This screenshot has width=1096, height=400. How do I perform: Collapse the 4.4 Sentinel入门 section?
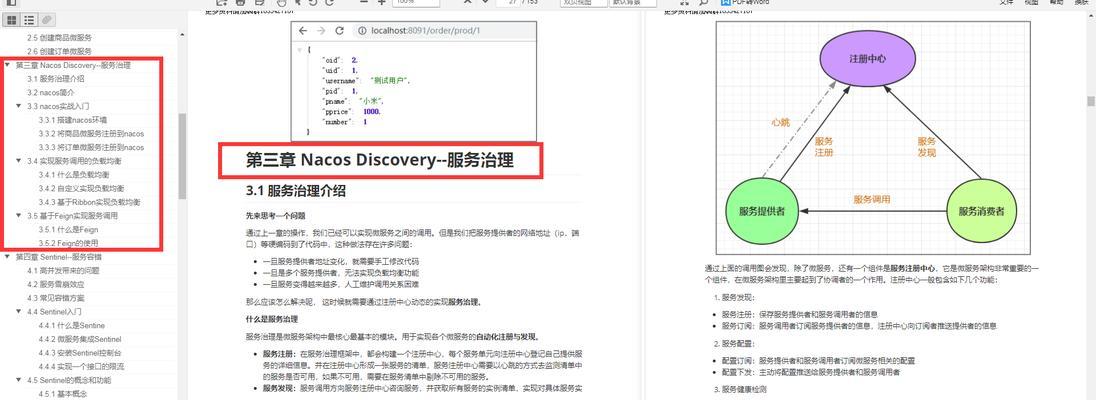(x=19, y=312)
